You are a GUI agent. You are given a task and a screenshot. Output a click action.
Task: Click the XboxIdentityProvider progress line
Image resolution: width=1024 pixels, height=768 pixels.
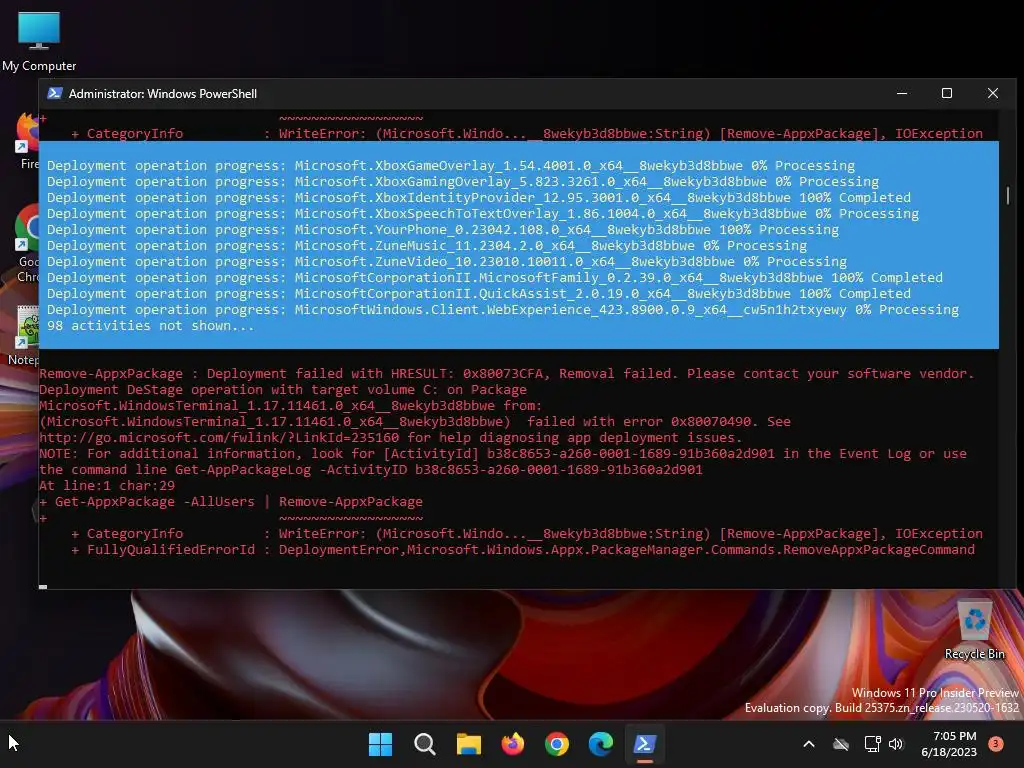[x=479, y=198]
